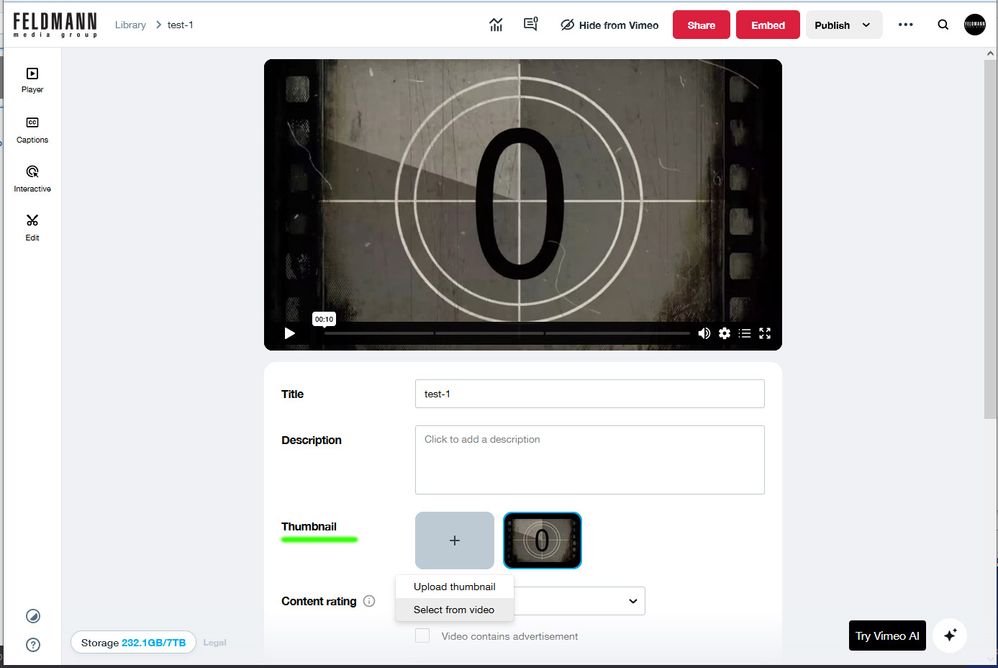998x668 pixels.
Task: Open the help question mark icon
Action: 33,645
